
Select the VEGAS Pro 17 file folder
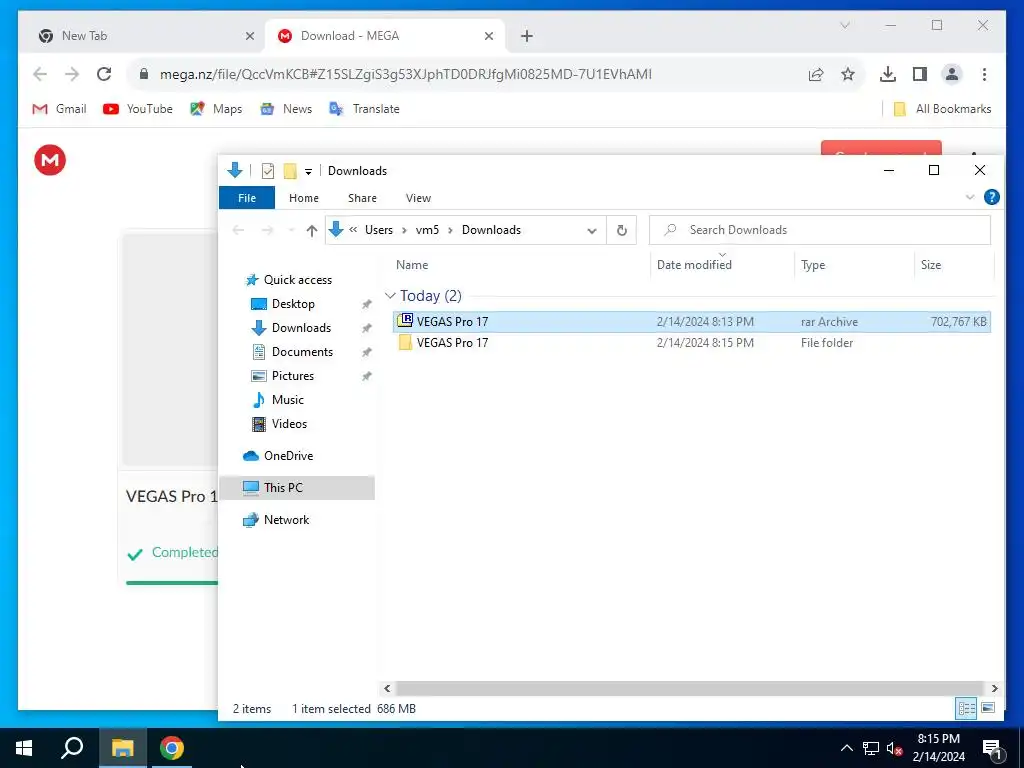click(x=692, y=343)
